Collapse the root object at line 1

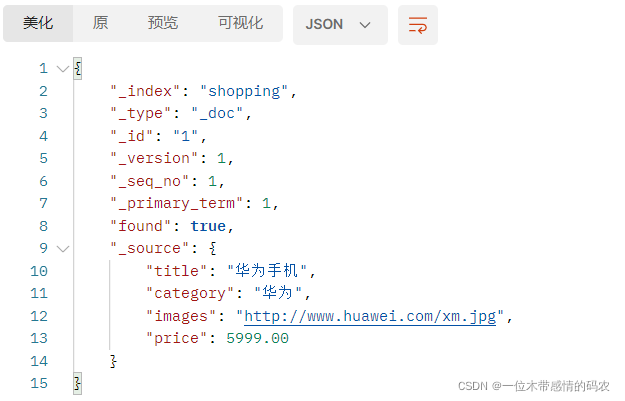click(x=63, y=68)
